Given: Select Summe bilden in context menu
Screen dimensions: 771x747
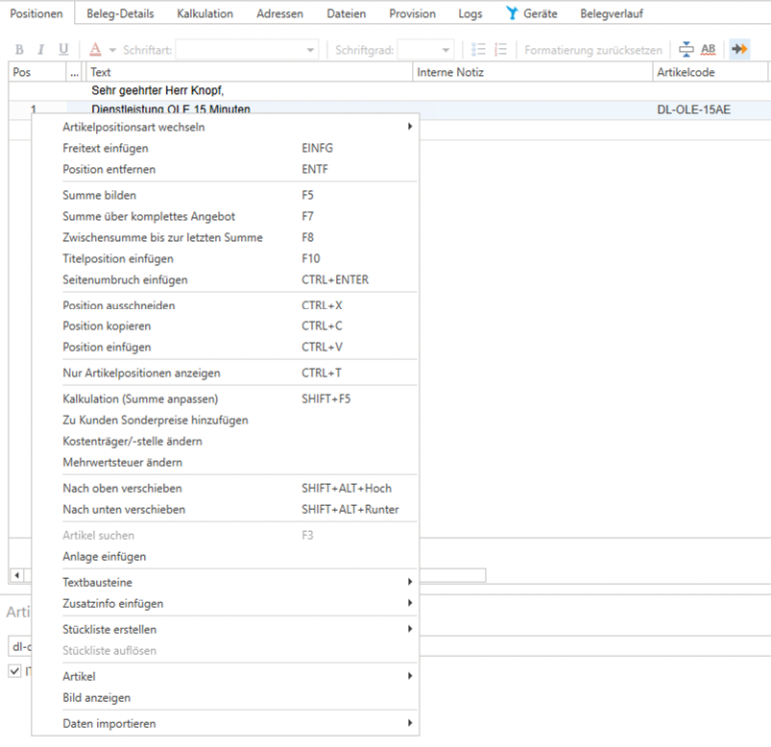Looking at the screenshot, I should [99, 195].
